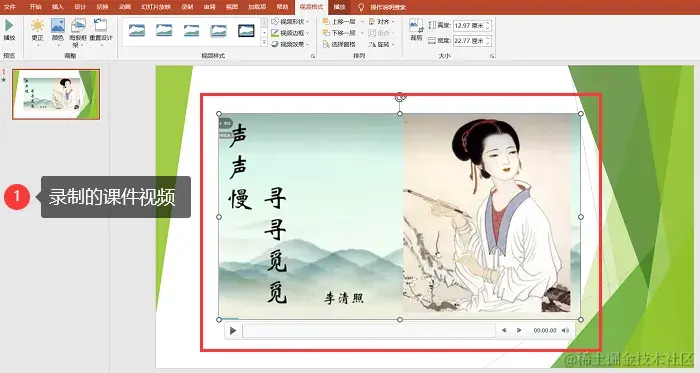
Task: Expand the video styles gallery More arrow
Action: [264, 42]
